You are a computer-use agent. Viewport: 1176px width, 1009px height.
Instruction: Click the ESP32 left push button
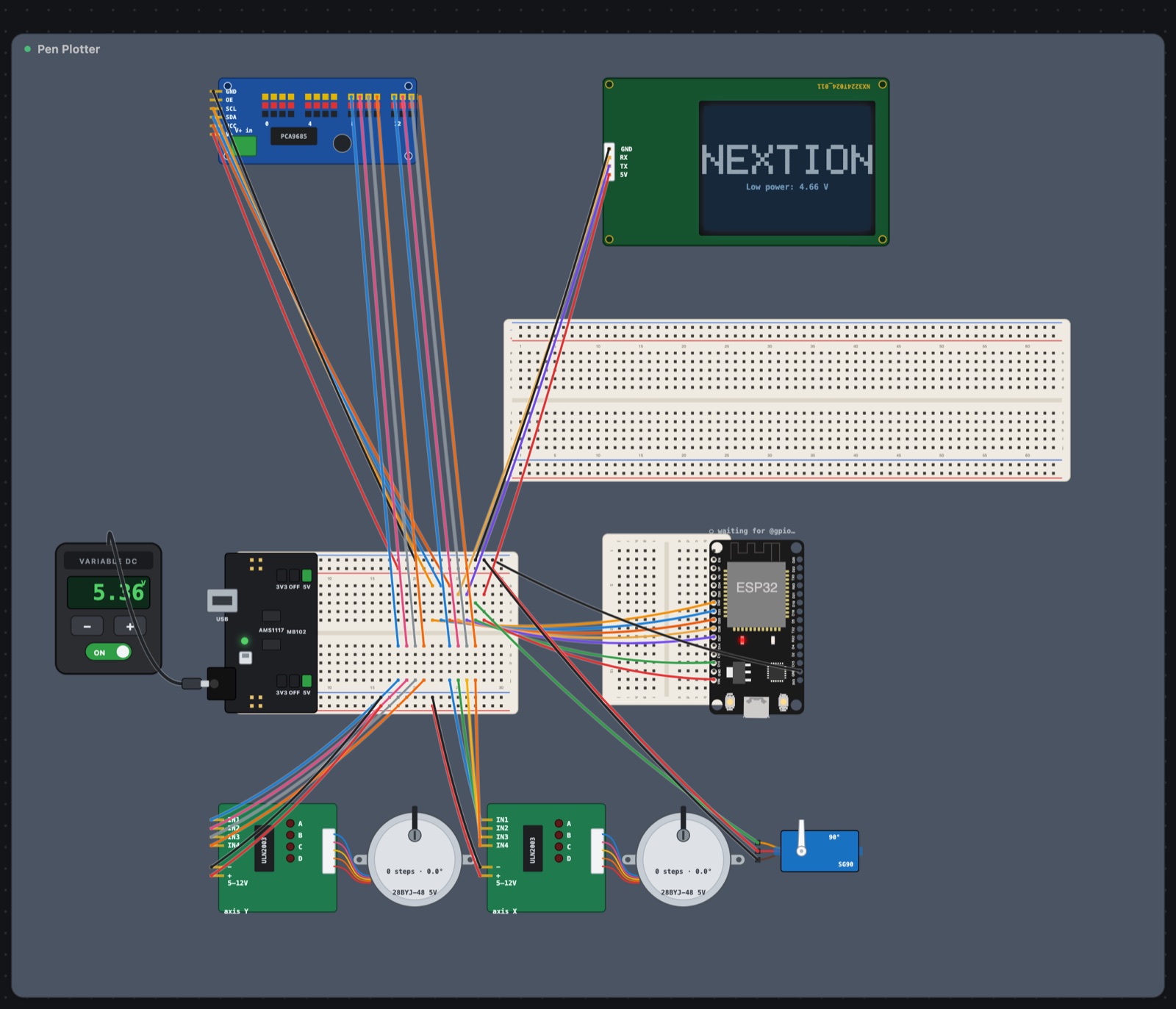pos(730,702)
